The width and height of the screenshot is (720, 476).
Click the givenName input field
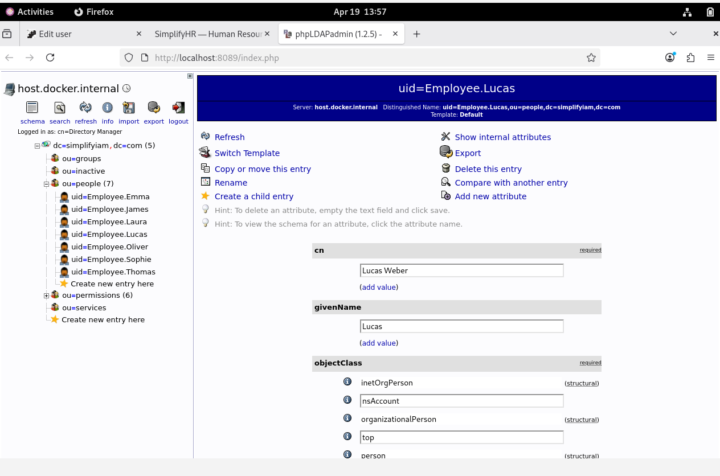click(461, 326)
